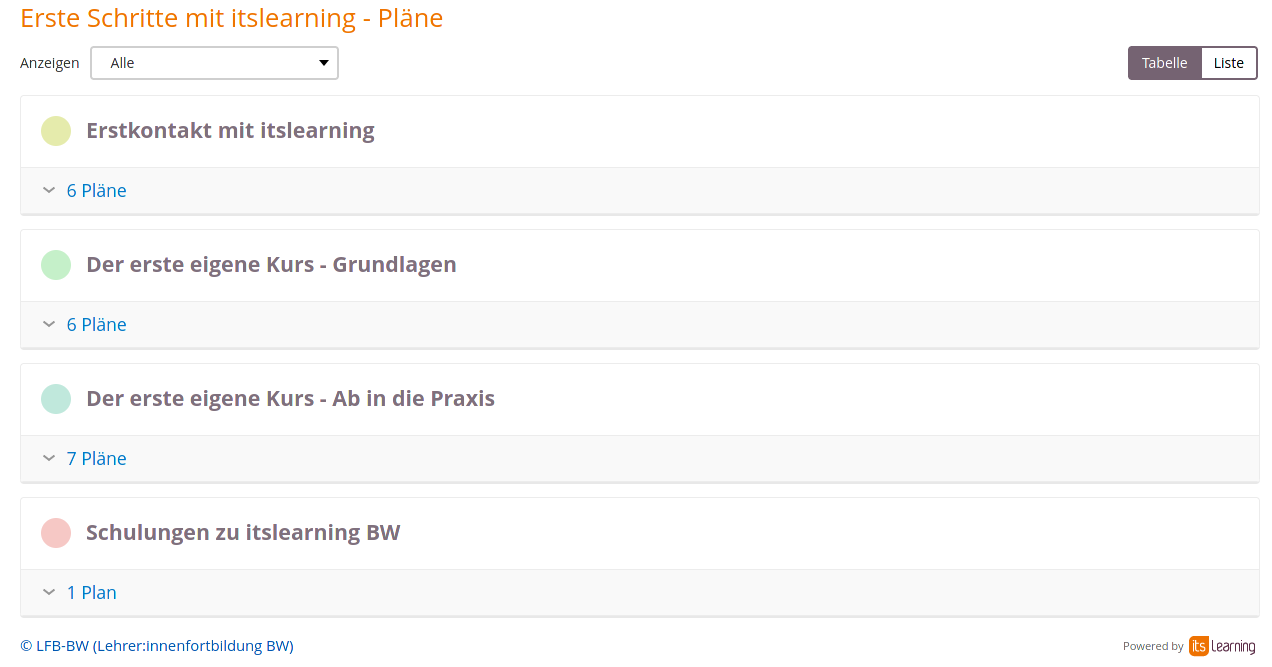Viewport: 1272px width, 667px height.
Task: Click the Der erste eigene Kurs - Grundlagen title
Action: (x=271, y=265)
